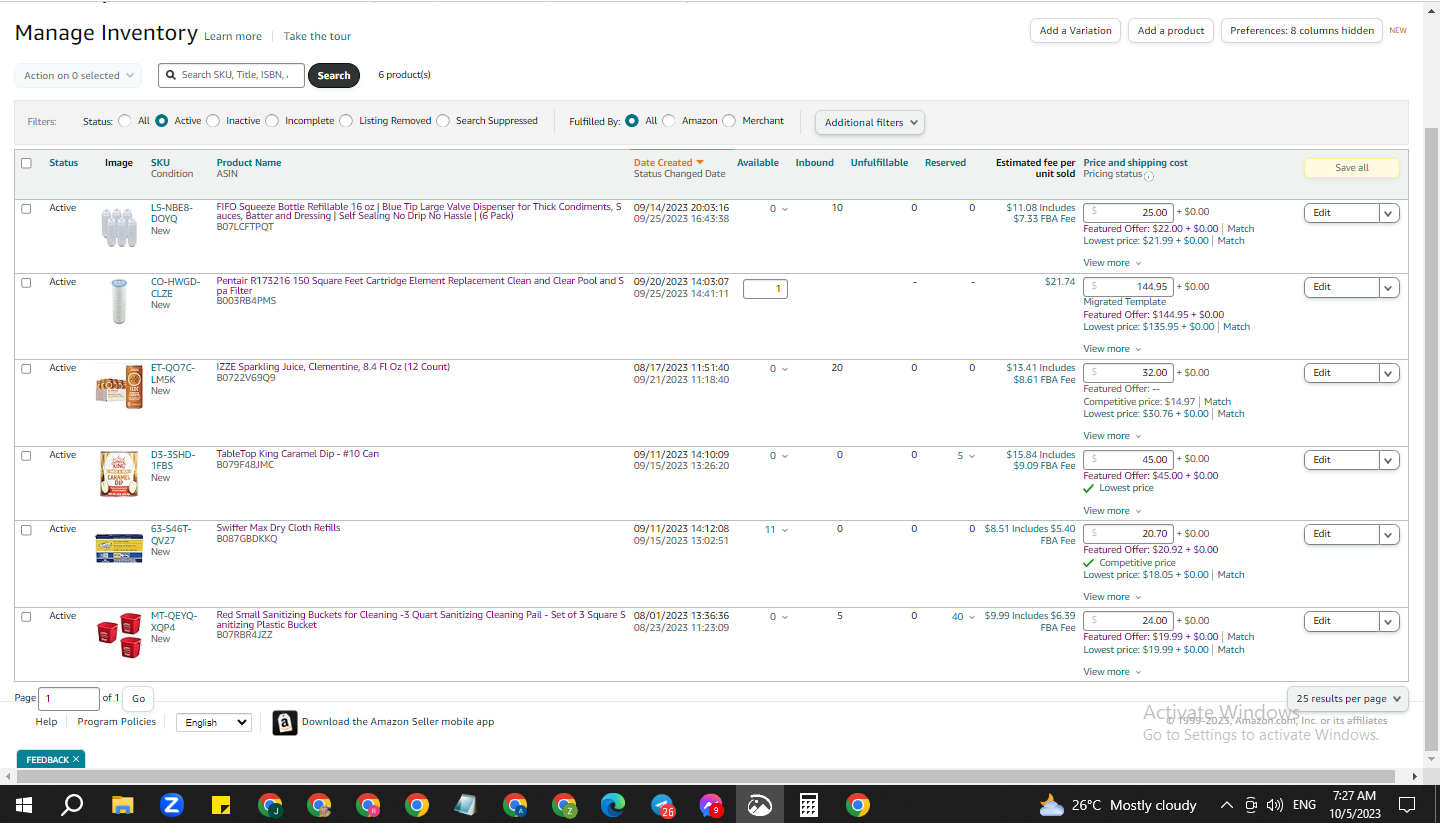The width and height of the screenshot is (1440, 823).
Task: Open the Help link in the footer
Action: point(46,722)
